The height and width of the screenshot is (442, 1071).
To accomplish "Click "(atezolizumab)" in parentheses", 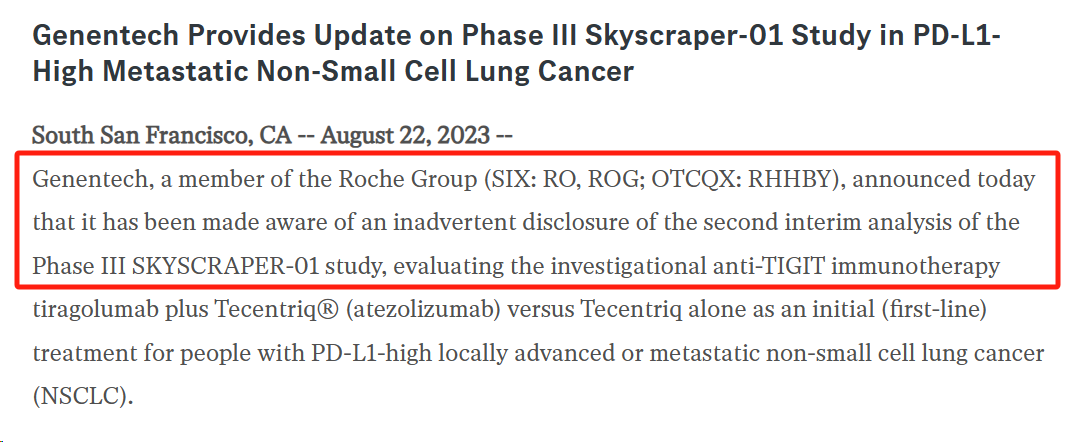I will coord(425,309).
